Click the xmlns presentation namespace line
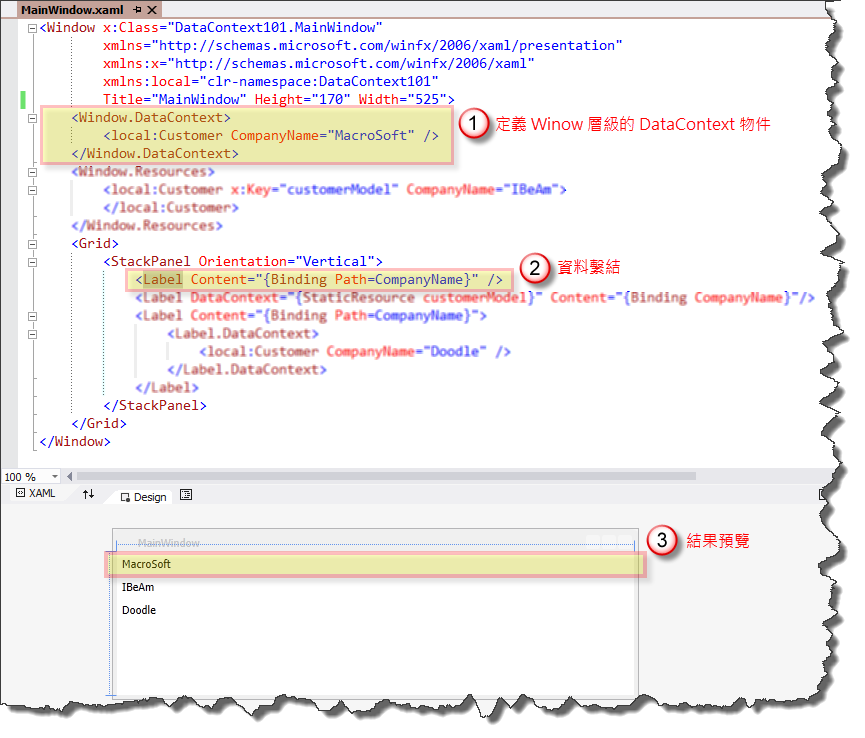 (x=362, y=45)
